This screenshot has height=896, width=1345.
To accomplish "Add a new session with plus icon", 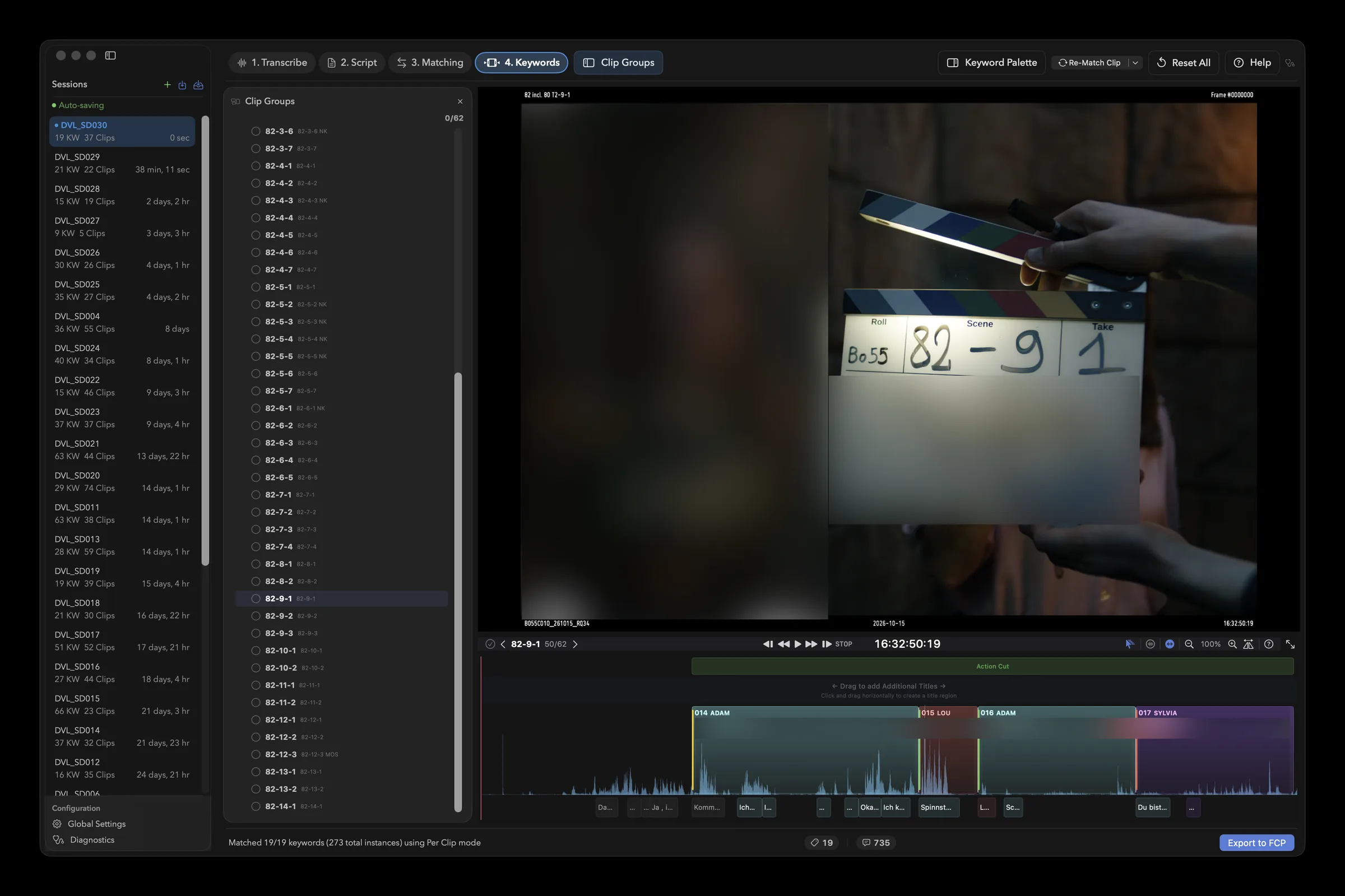I will point(168,85).
